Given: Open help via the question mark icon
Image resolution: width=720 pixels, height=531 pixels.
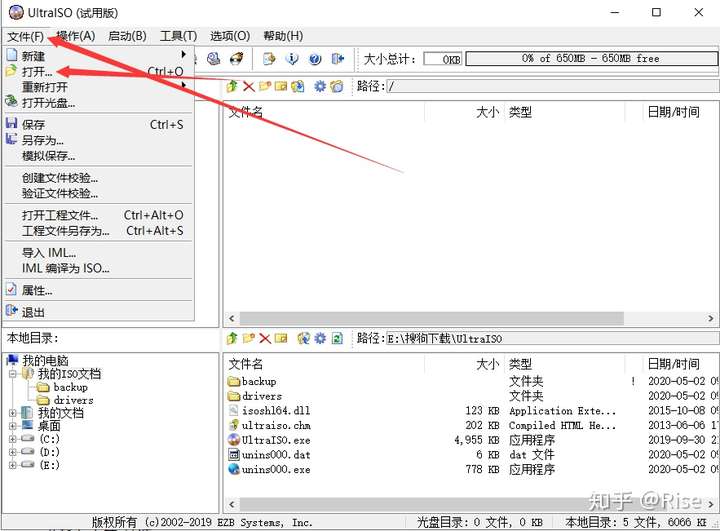Looking at the screenshot, I should point(315,58).
